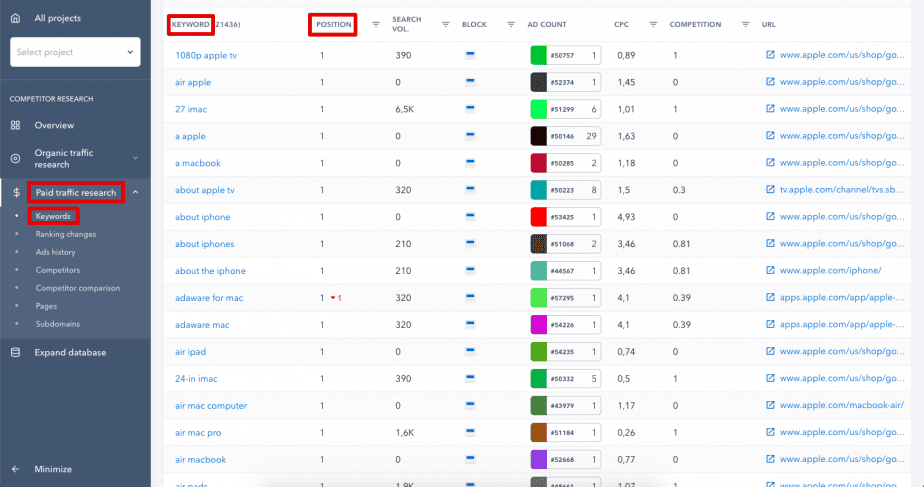Image resolution: width=924 pixels, height=487 pixels.
Task: Click block icon in adaware mac row
Action: coord(470,324)
